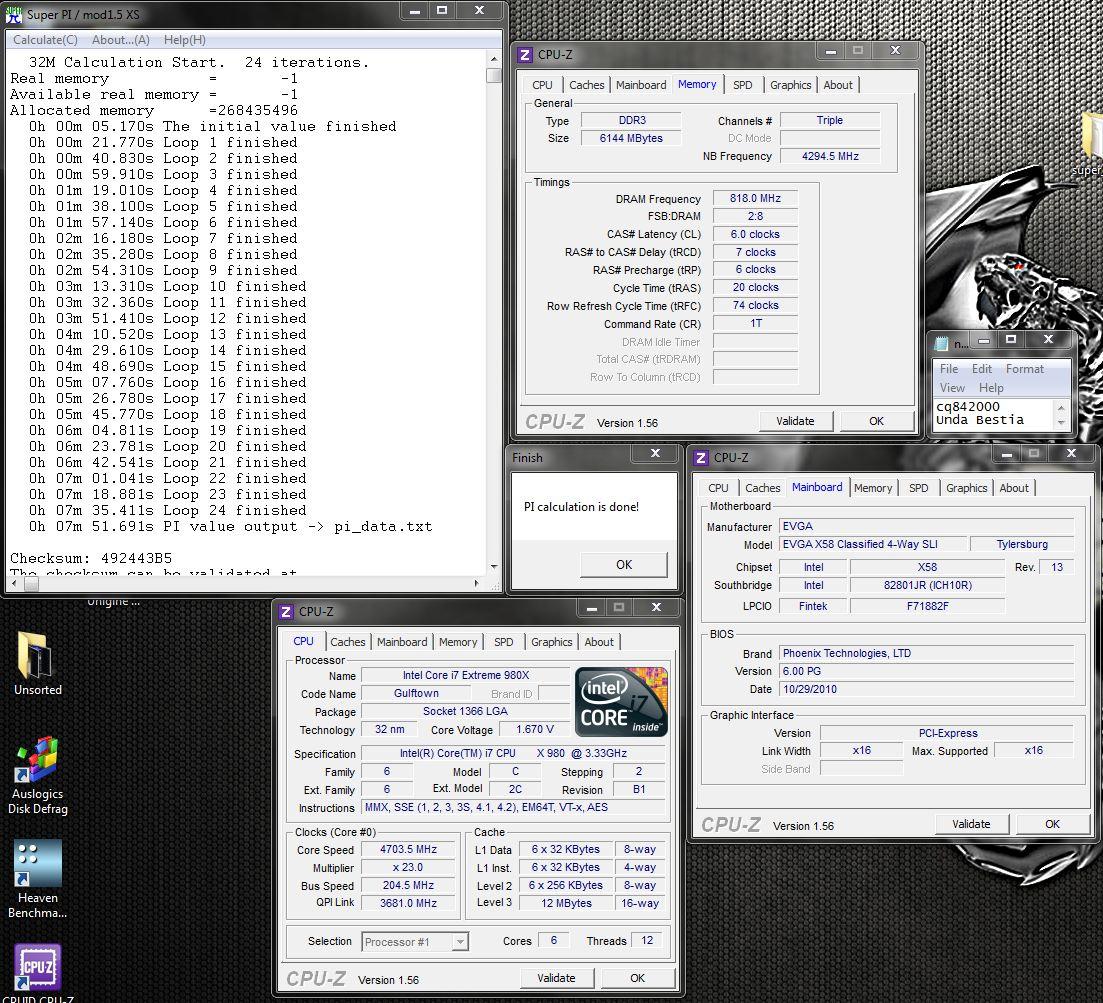Click DRAM Frequency value 818.0 MHz
This screenshot has height=1003, width=1103.
(755, 199)
